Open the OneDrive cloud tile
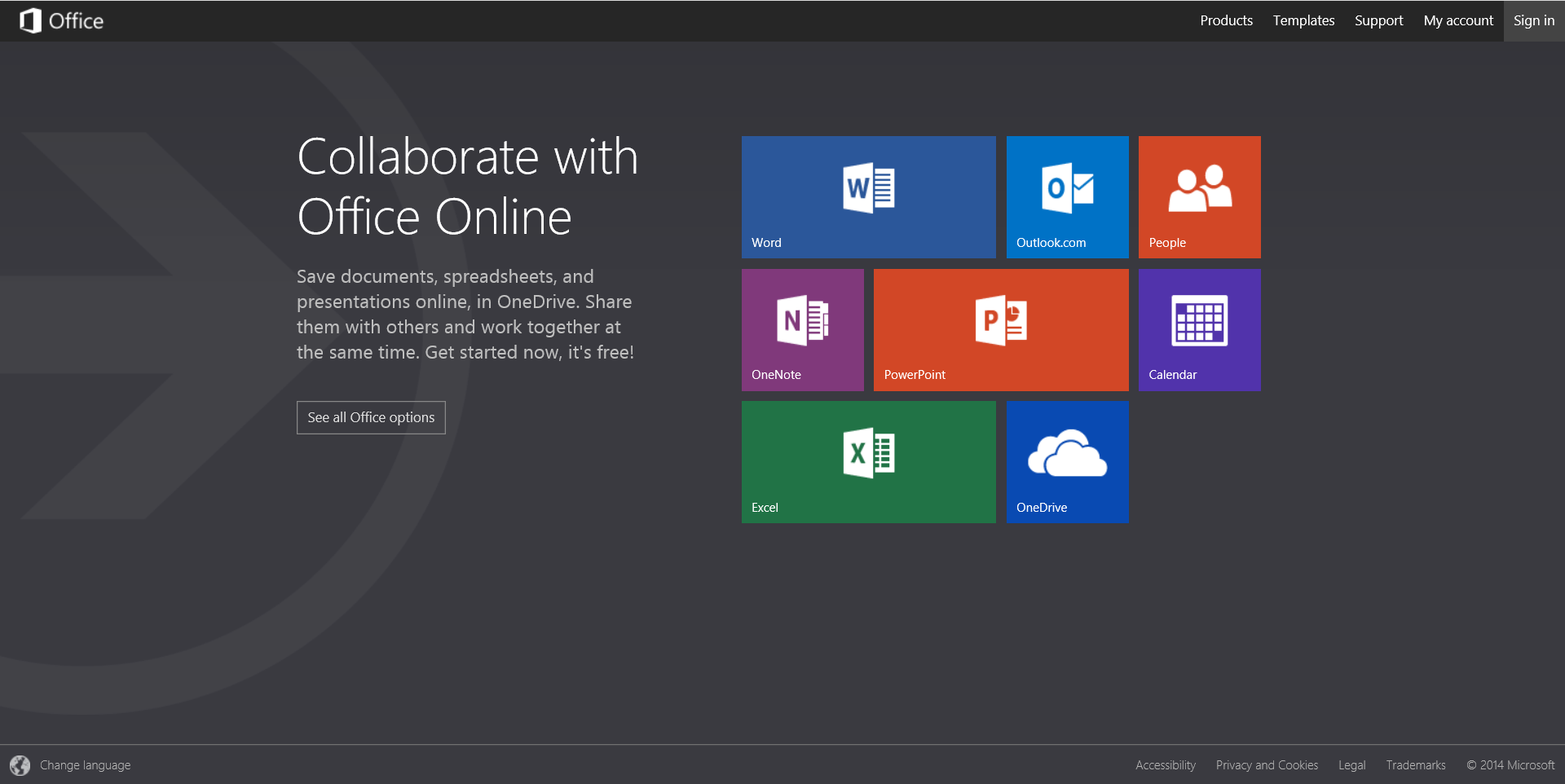1565x784 pixels. (1067, 462)
